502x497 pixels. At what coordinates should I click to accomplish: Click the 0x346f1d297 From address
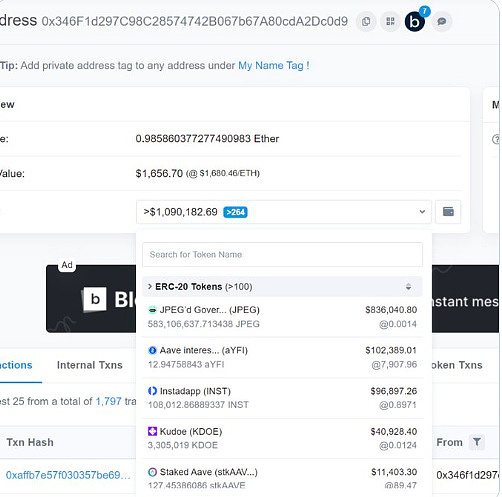468,475
